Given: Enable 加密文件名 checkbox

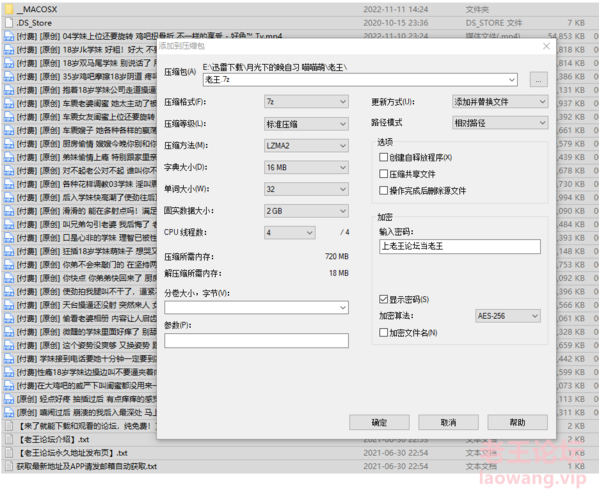Looking at the screenshot, I should (x=383, y=332).
